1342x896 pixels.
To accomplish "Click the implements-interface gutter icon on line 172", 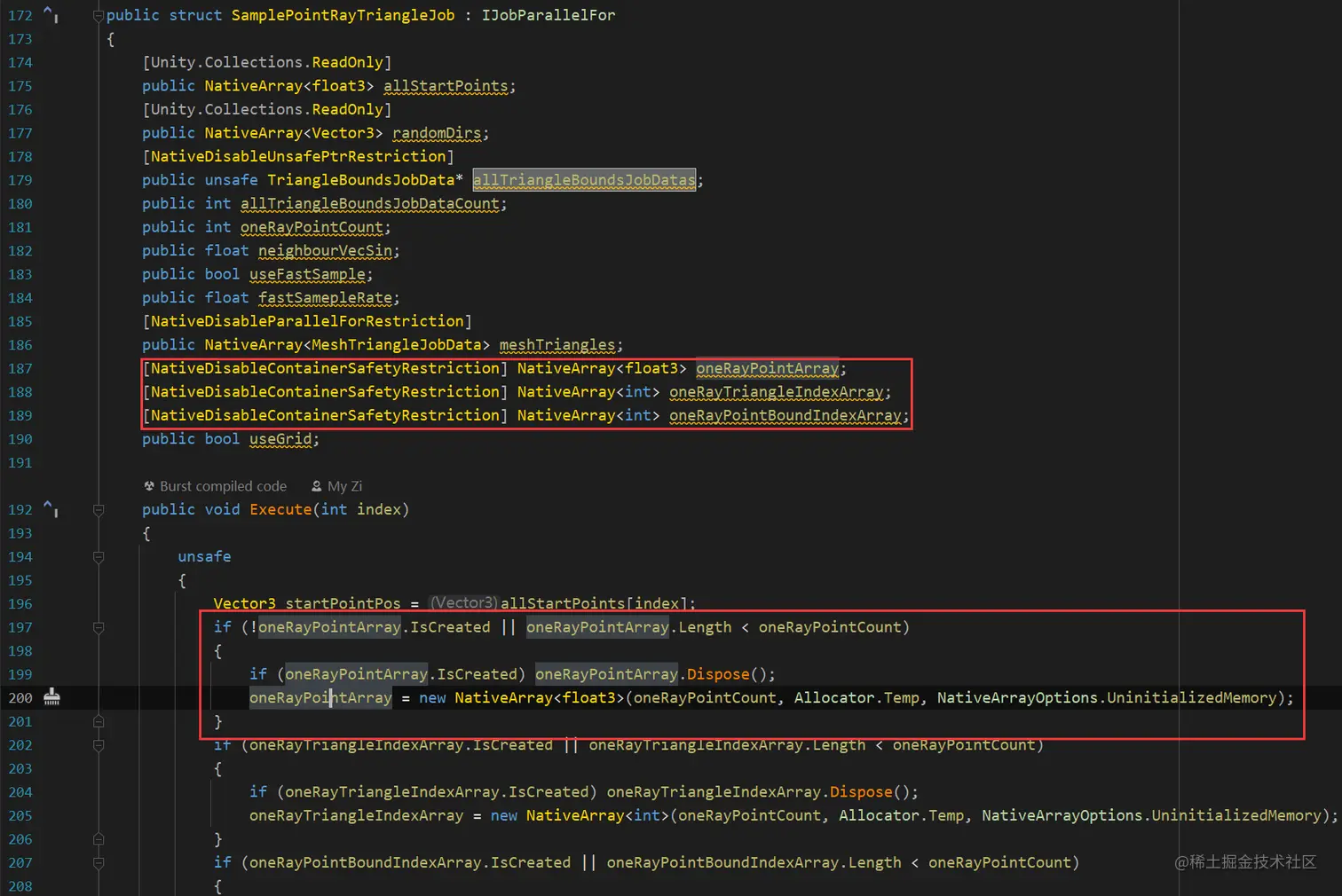I will point(51,15).
